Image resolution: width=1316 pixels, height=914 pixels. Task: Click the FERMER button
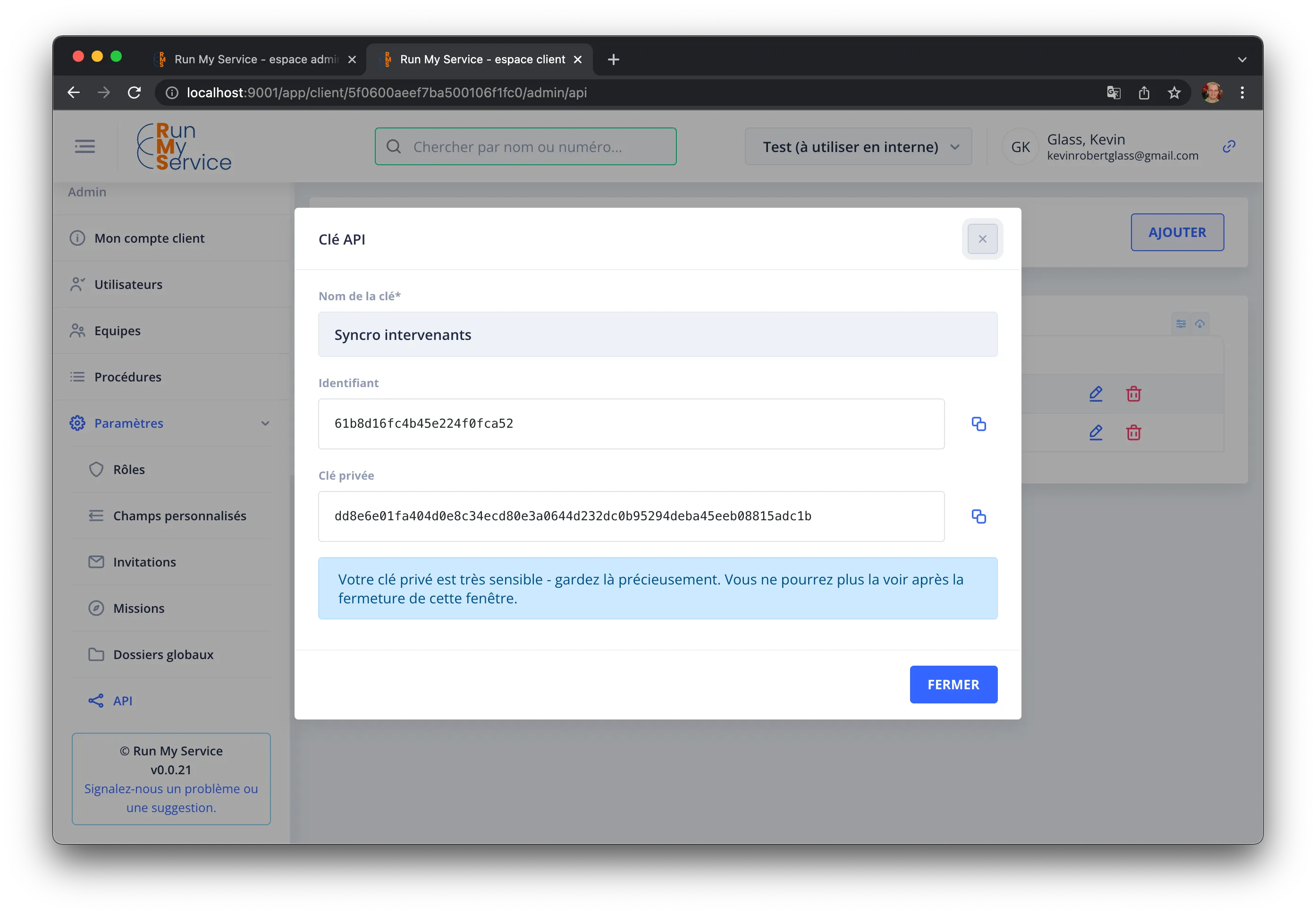point(953,685)
